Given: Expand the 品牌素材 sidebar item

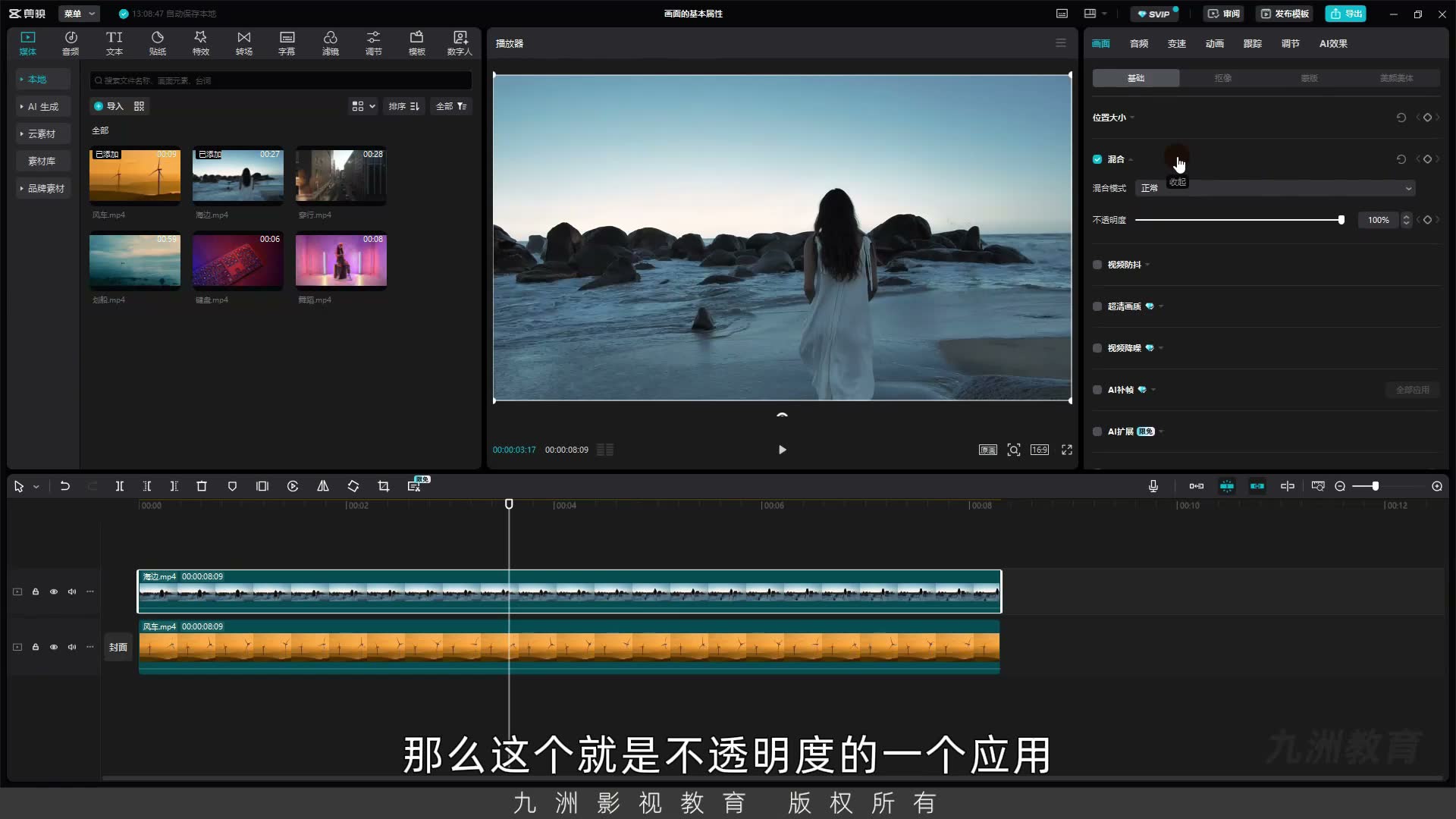Looking at the screenshot, I should pyautogui.click(x=43, y=189).
